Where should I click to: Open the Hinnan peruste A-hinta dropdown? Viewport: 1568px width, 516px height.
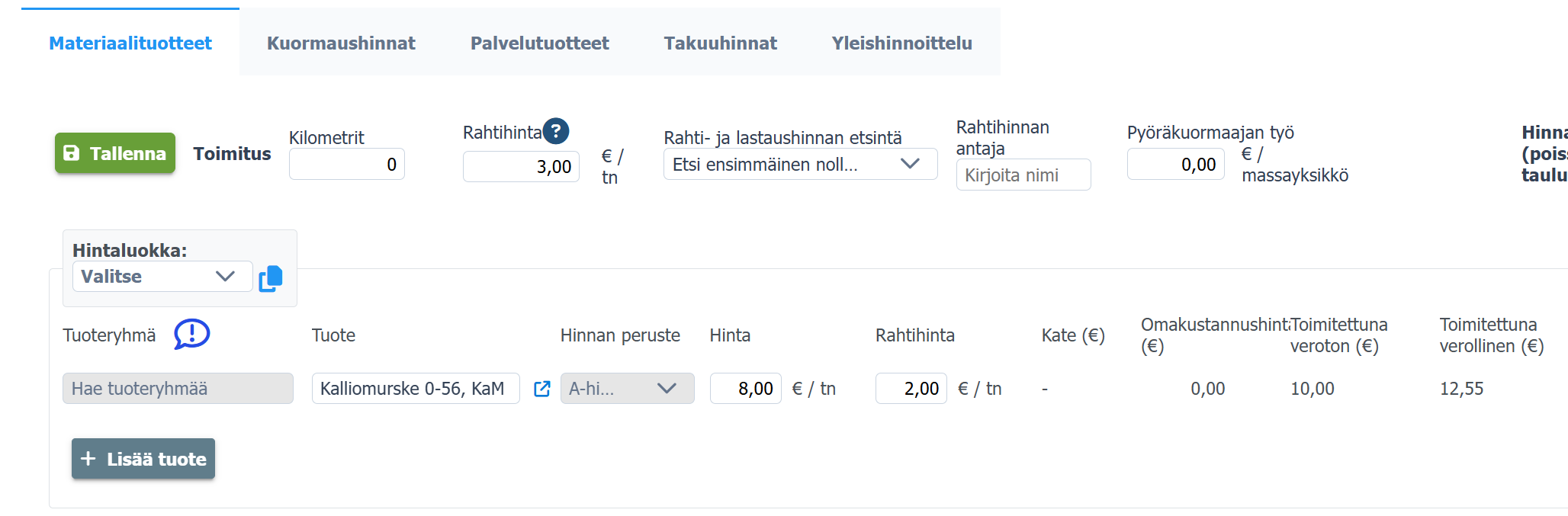627,389
